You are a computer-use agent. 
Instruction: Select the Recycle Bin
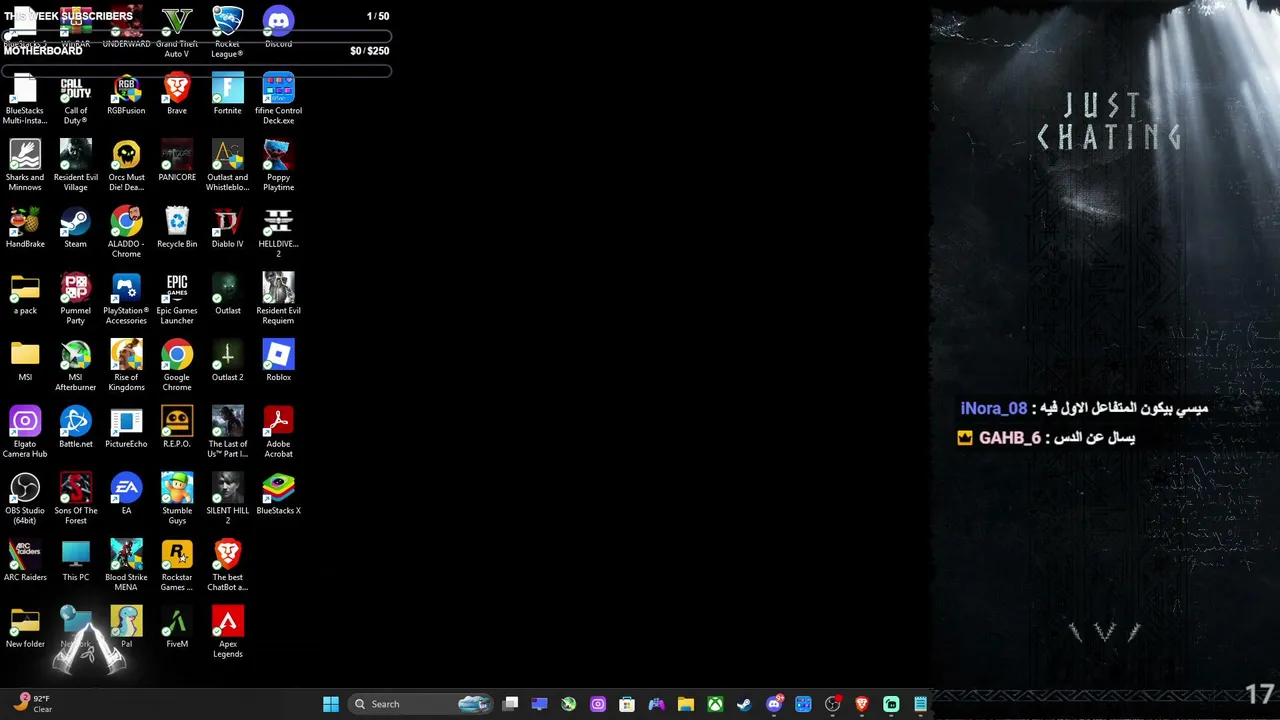pos(177,228)
